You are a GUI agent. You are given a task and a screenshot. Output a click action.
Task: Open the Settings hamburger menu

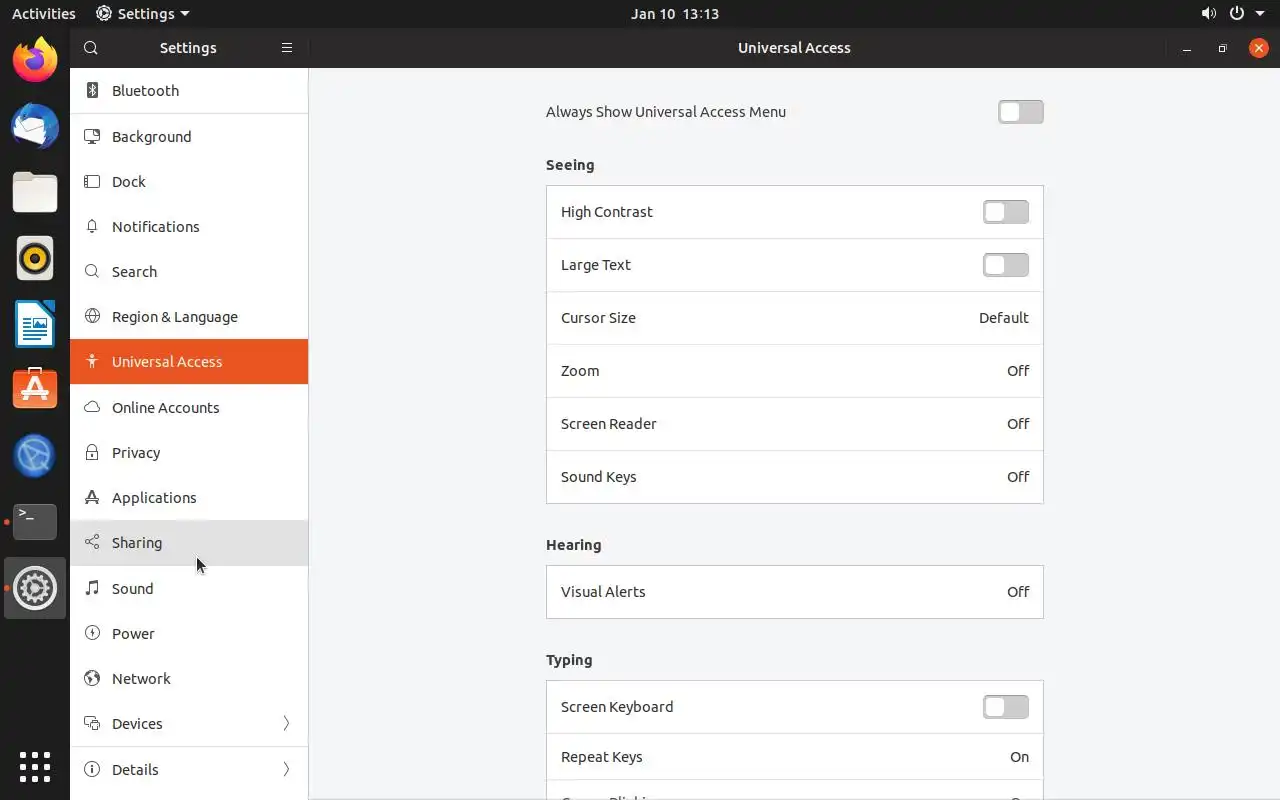(287, 48)
